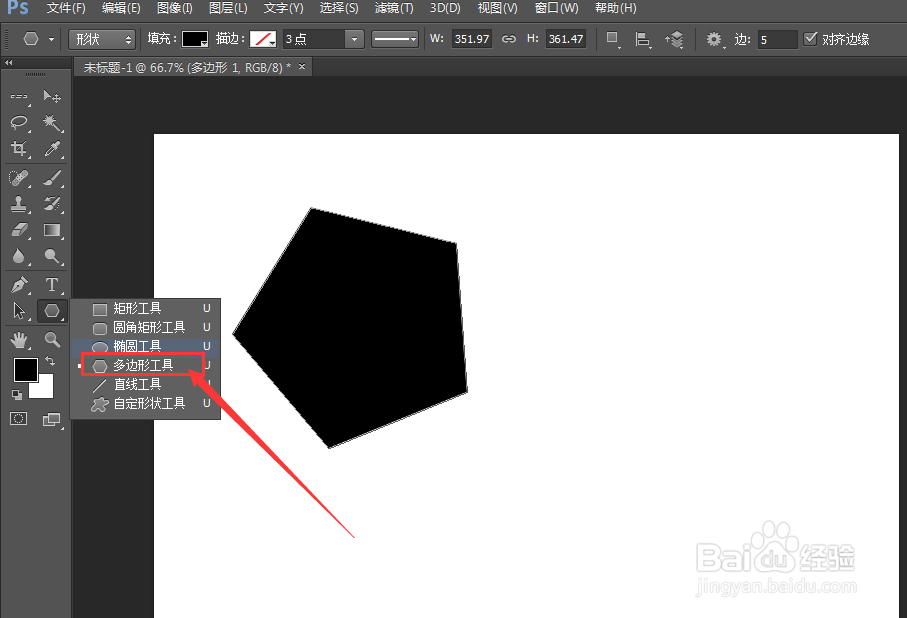Select the Rectangular Marquee tool
The image size is (907, 618).
click(x=19, y=96)
